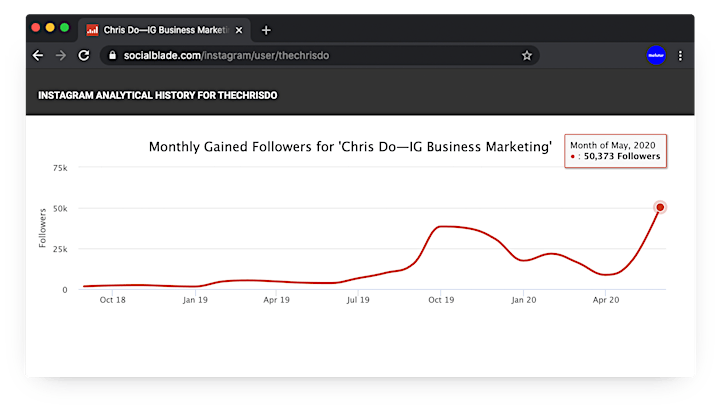Screen dimensions: 720x405
Task: Click the Social Blade favicon on the tab
Action: [x=92, y=30]
